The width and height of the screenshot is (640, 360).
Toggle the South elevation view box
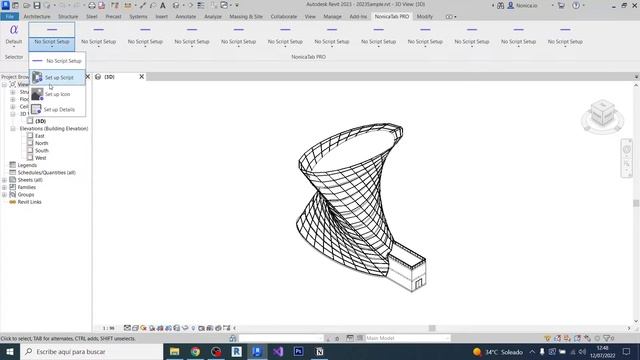tap(30, 150)
